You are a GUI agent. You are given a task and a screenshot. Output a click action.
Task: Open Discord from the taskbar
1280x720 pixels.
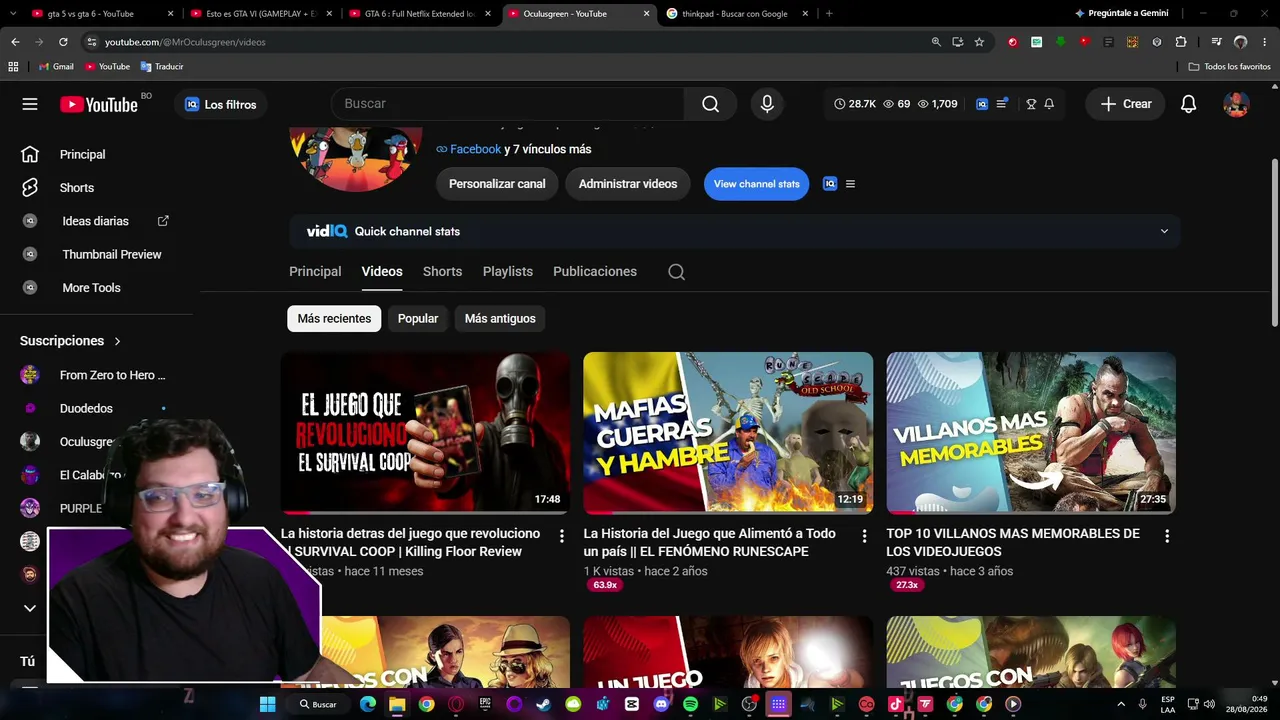(x=661, y=704)
